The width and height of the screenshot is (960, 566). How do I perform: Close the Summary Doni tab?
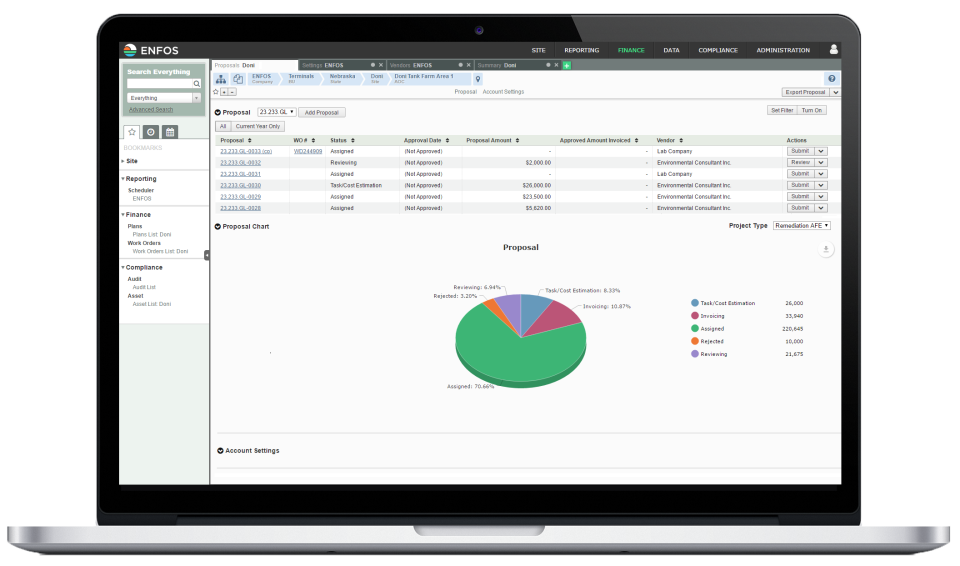(557, 65)
